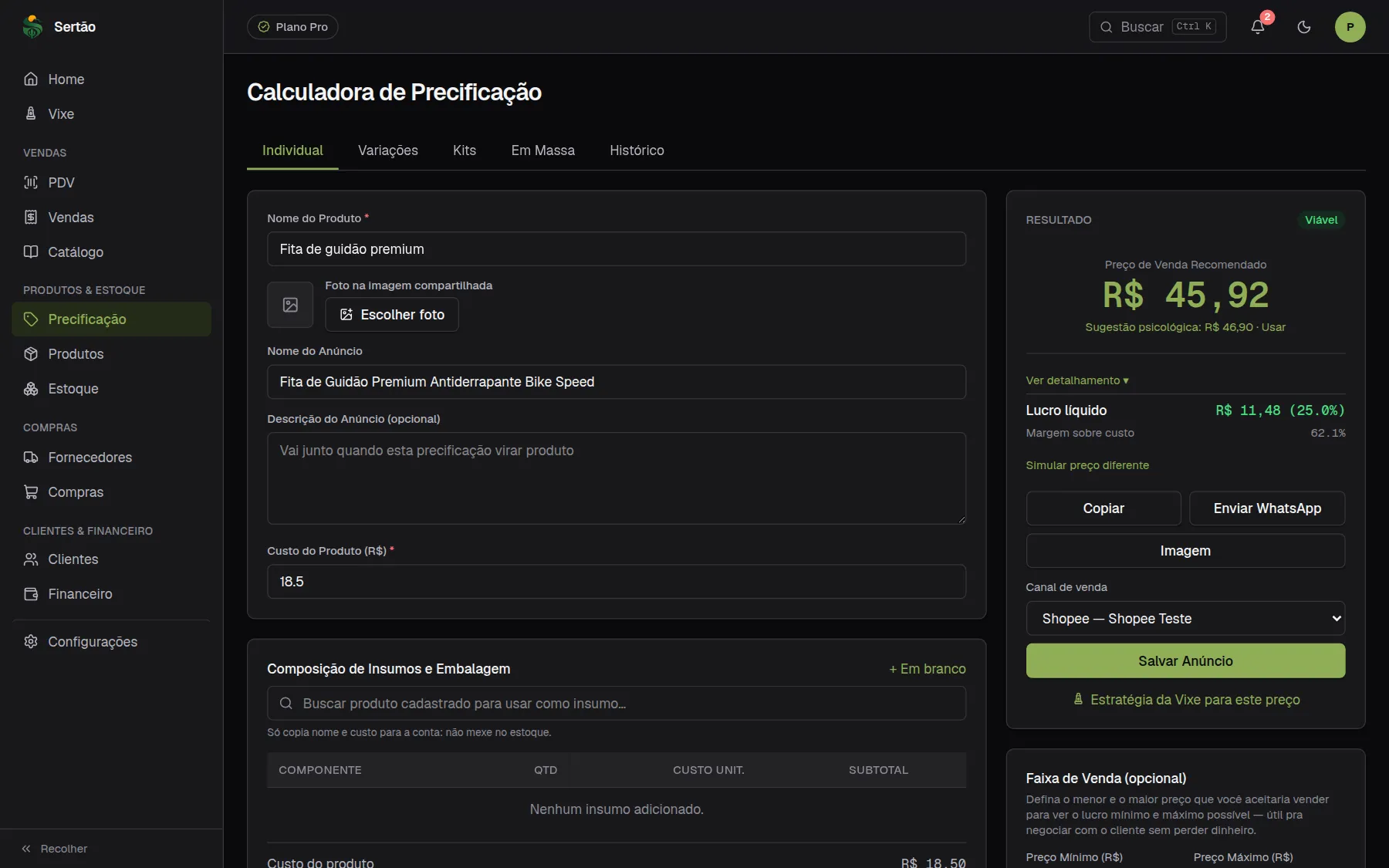Screen dimensions: 1389x868
Task: Click the Catálogo book icon
Action: (x=31, y=252)
